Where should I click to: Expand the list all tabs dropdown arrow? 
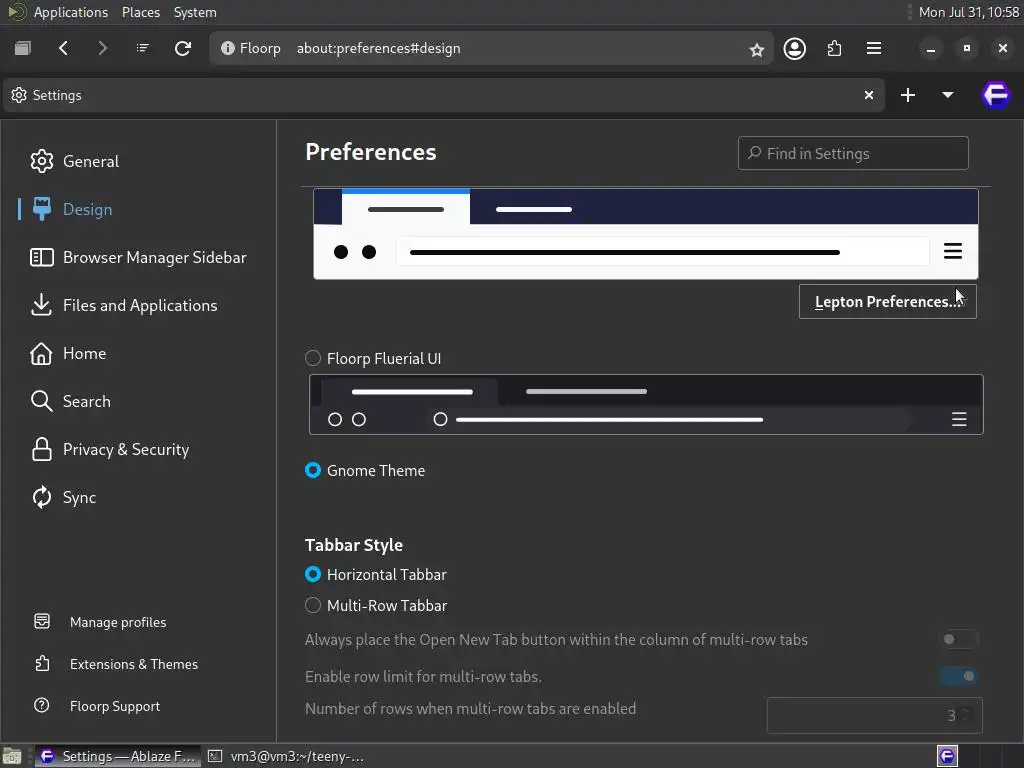click(x=947, y=95)
